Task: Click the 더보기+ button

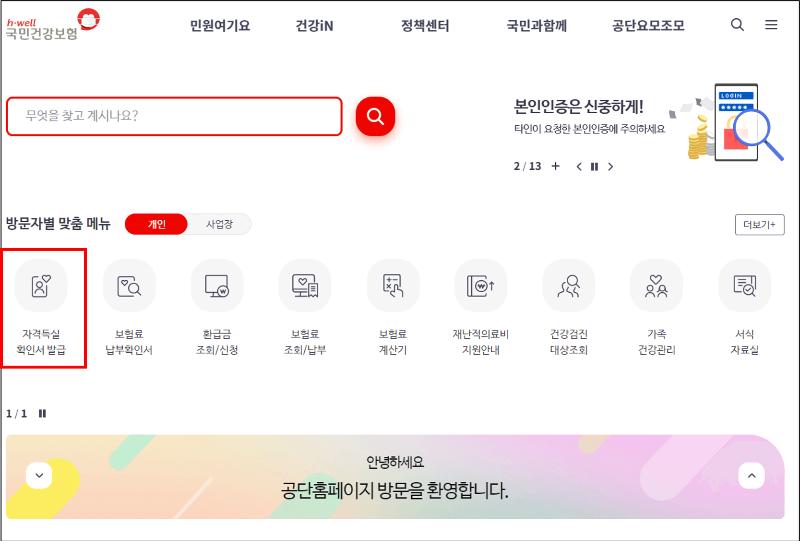Action: pos(760,225)
